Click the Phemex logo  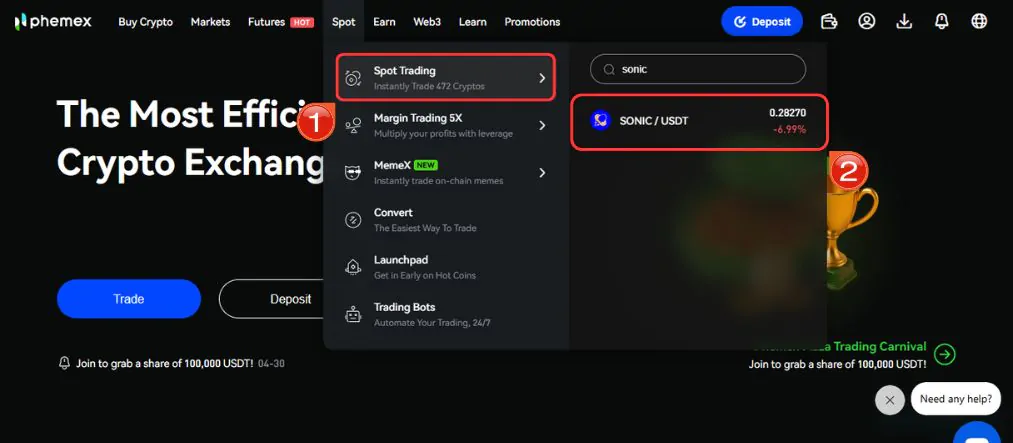53,21
